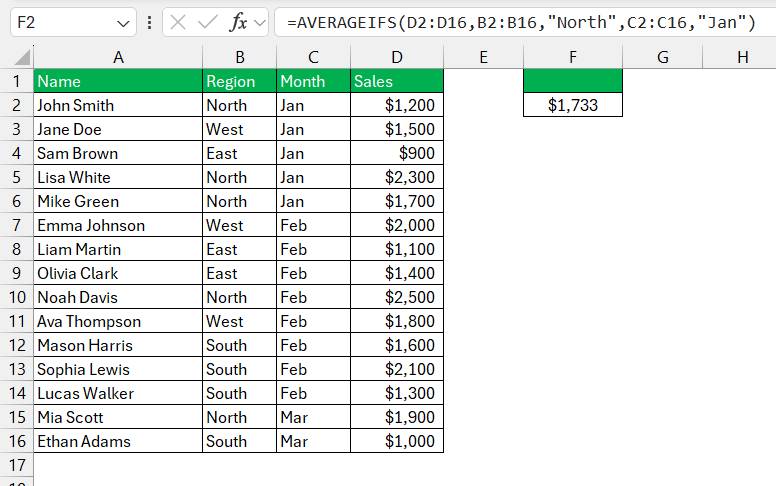
Task: Click the Select All corner triangle
Action: click(22, 57)
